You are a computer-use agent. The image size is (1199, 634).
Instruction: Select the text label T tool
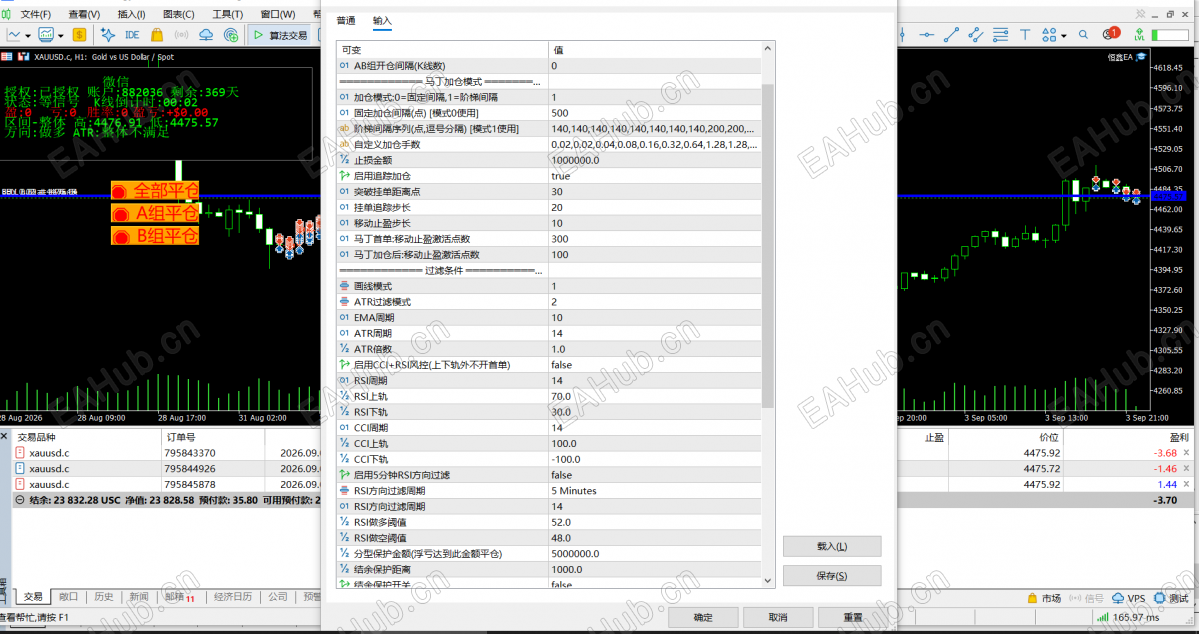click(1025, 34)
